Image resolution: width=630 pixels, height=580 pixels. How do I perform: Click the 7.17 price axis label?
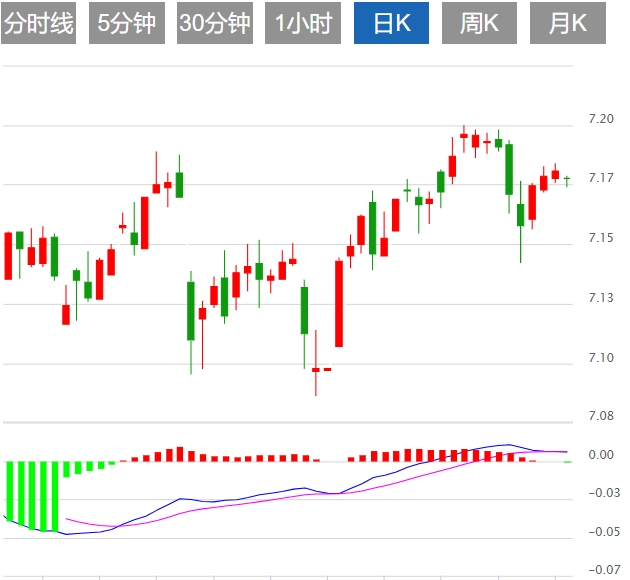[x=601, y=178]
